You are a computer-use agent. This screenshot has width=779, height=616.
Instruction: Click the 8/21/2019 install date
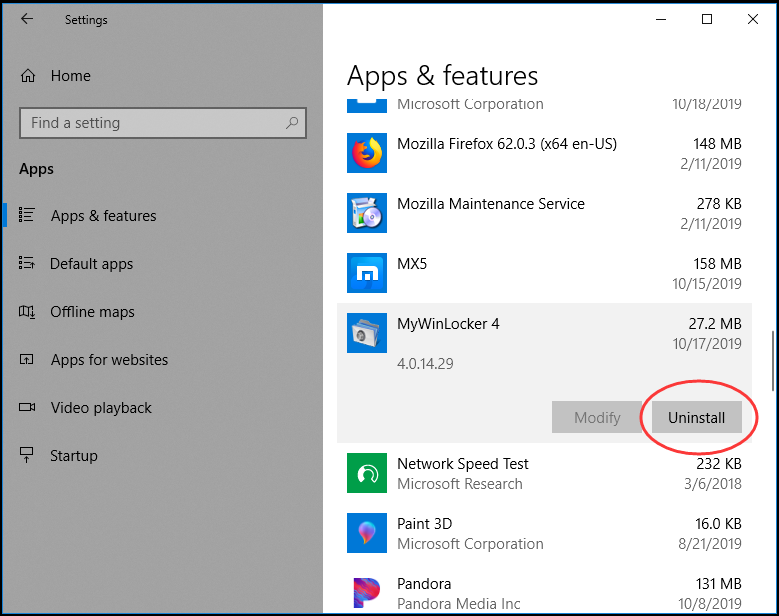710,544
